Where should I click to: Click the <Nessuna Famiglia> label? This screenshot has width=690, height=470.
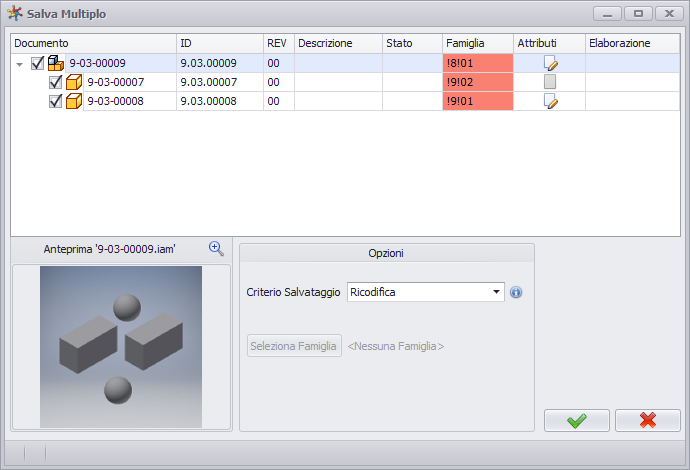click(396, 346)
